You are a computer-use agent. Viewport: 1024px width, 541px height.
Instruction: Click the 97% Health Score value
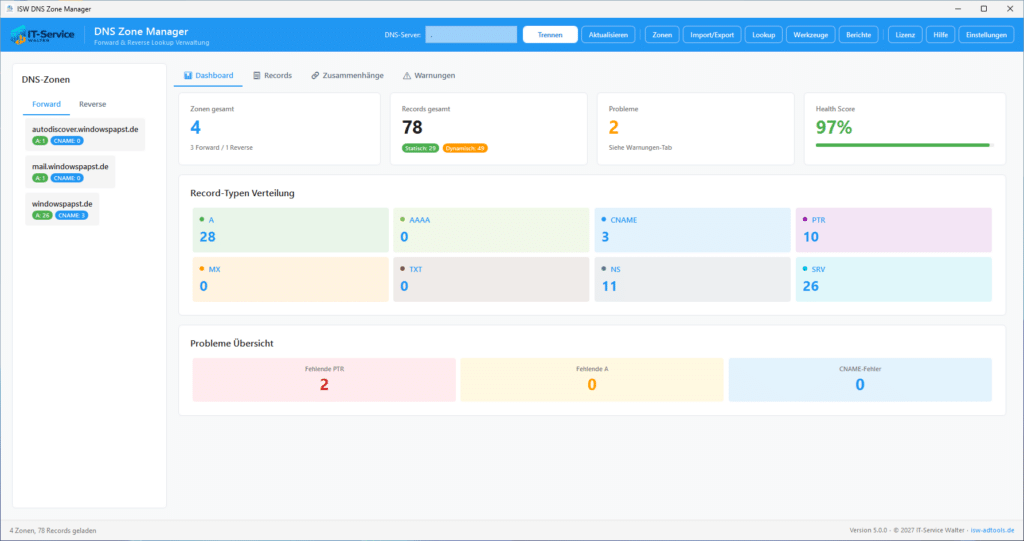834,127
